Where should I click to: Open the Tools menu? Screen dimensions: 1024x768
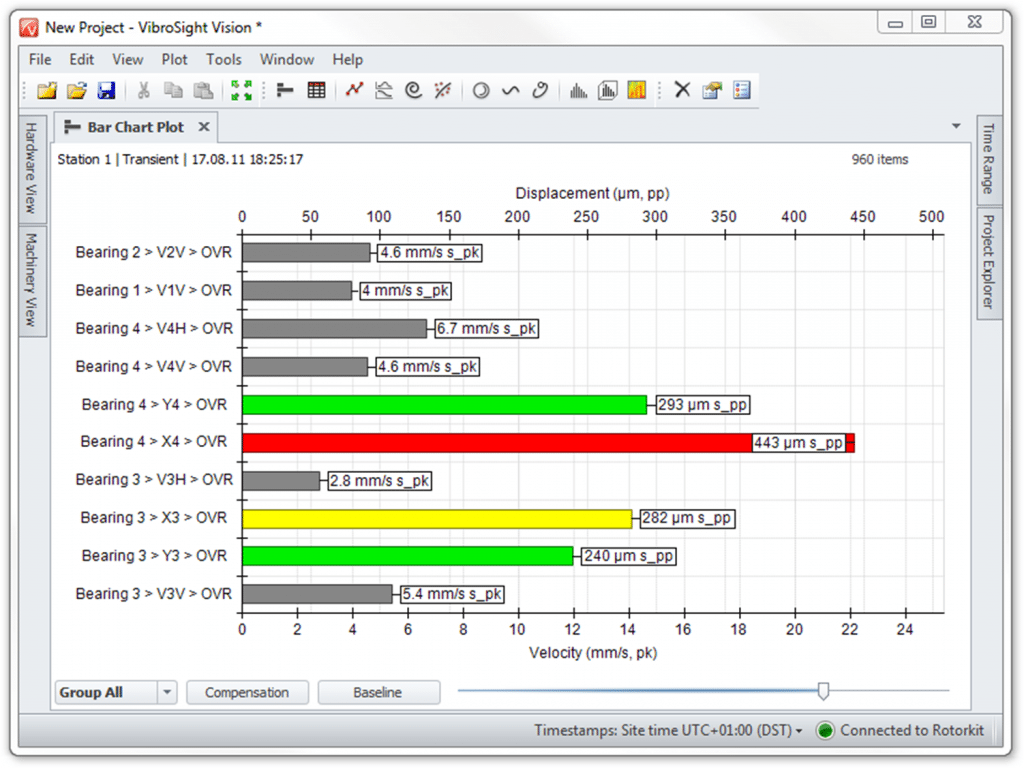point(224,60)
